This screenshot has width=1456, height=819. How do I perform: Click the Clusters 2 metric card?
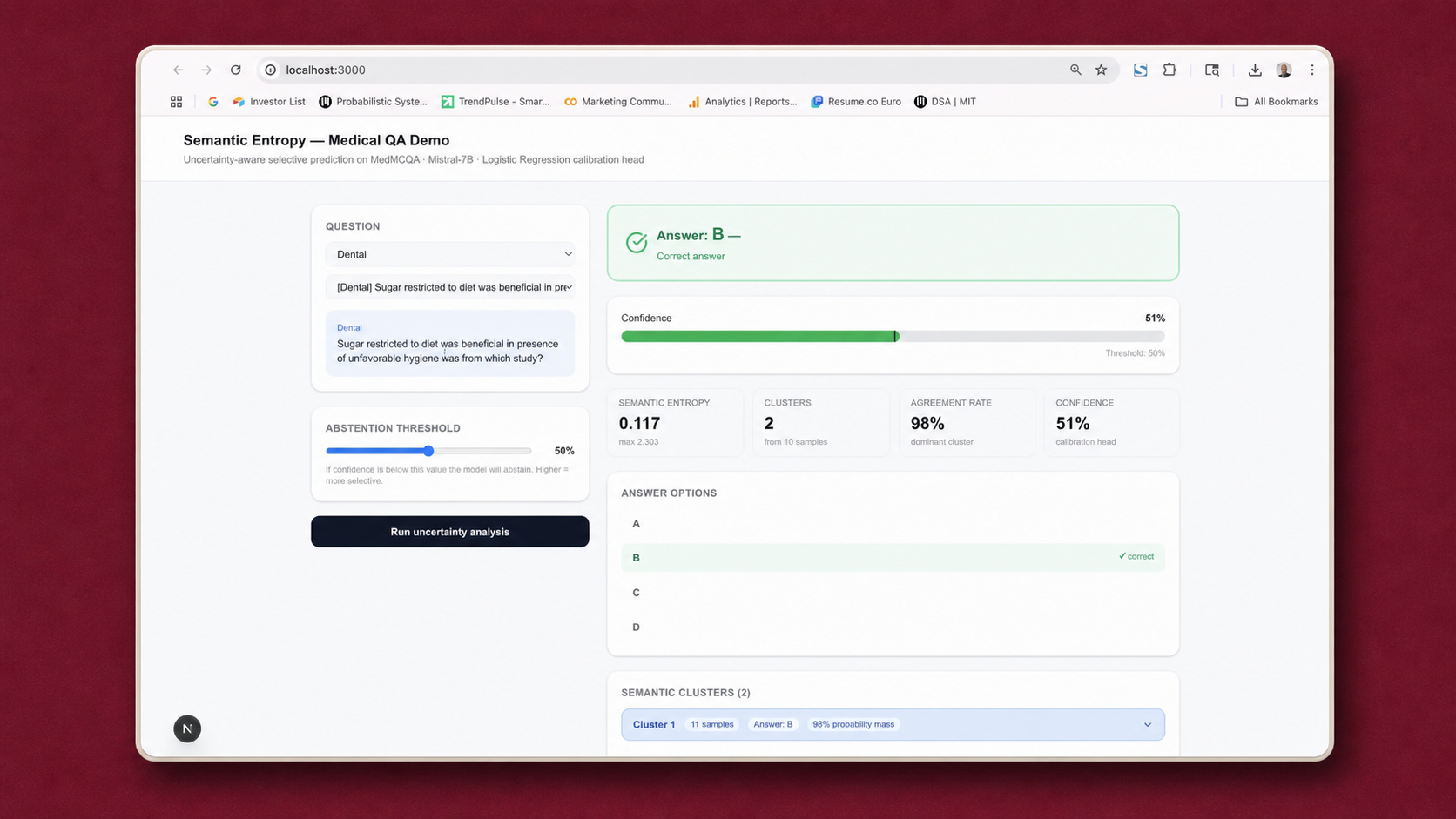821,422
